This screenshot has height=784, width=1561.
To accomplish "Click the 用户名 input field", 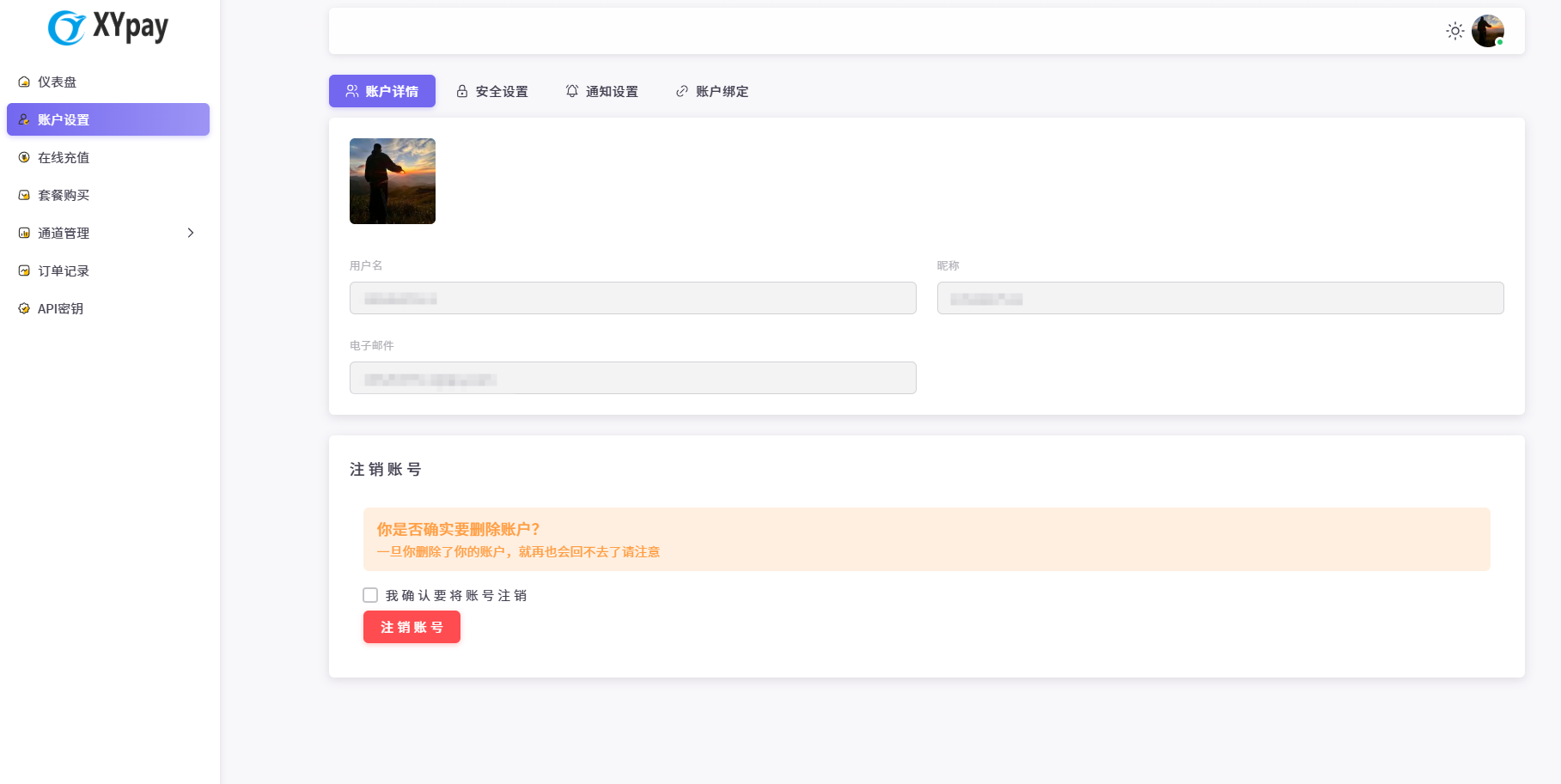I will point(632,298).
